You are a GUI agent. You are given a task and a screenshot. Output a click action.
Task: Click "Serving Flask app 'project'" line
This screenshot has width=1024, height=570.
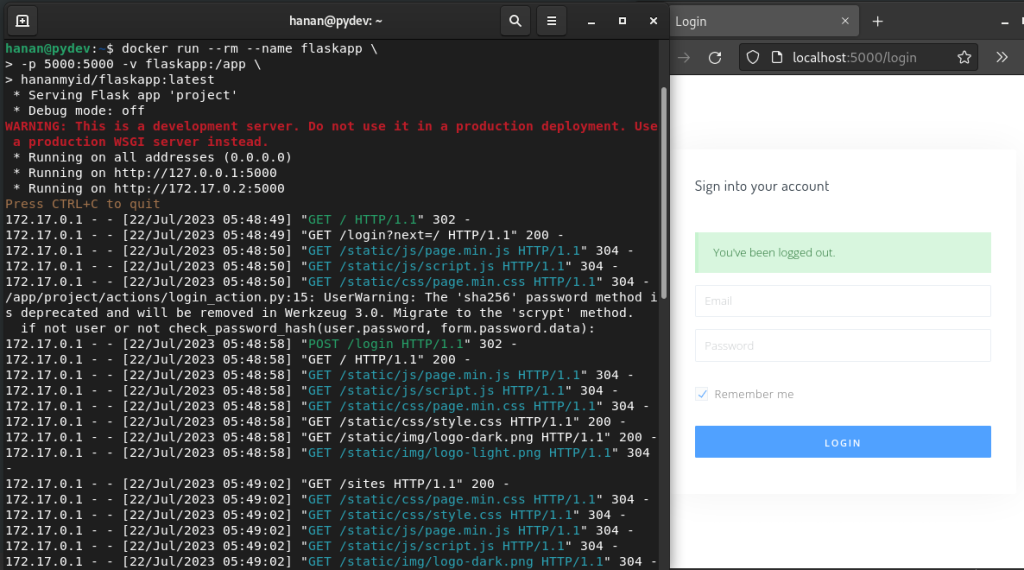(125, 95)
